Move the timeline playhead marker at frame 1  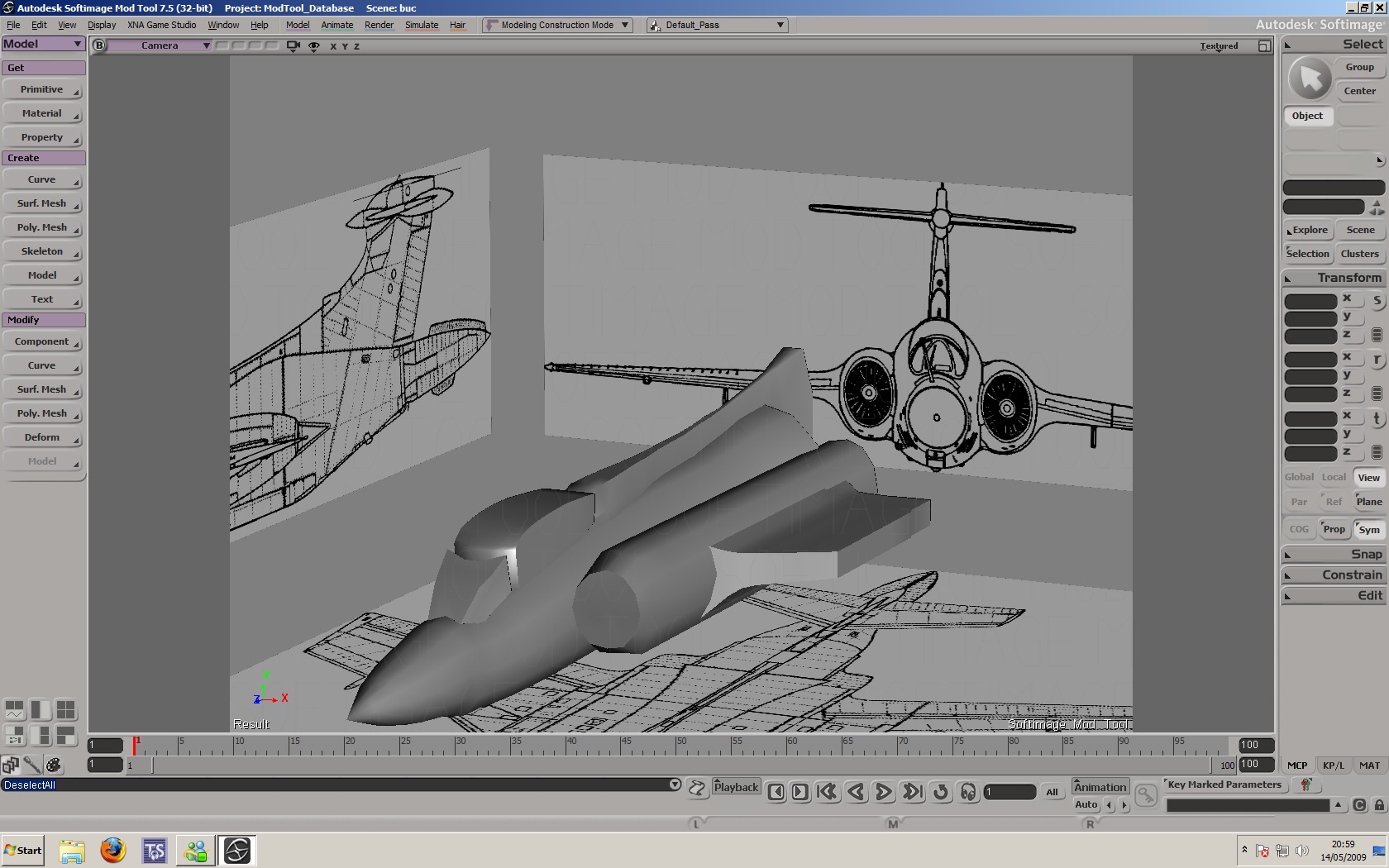pos(135,745)
